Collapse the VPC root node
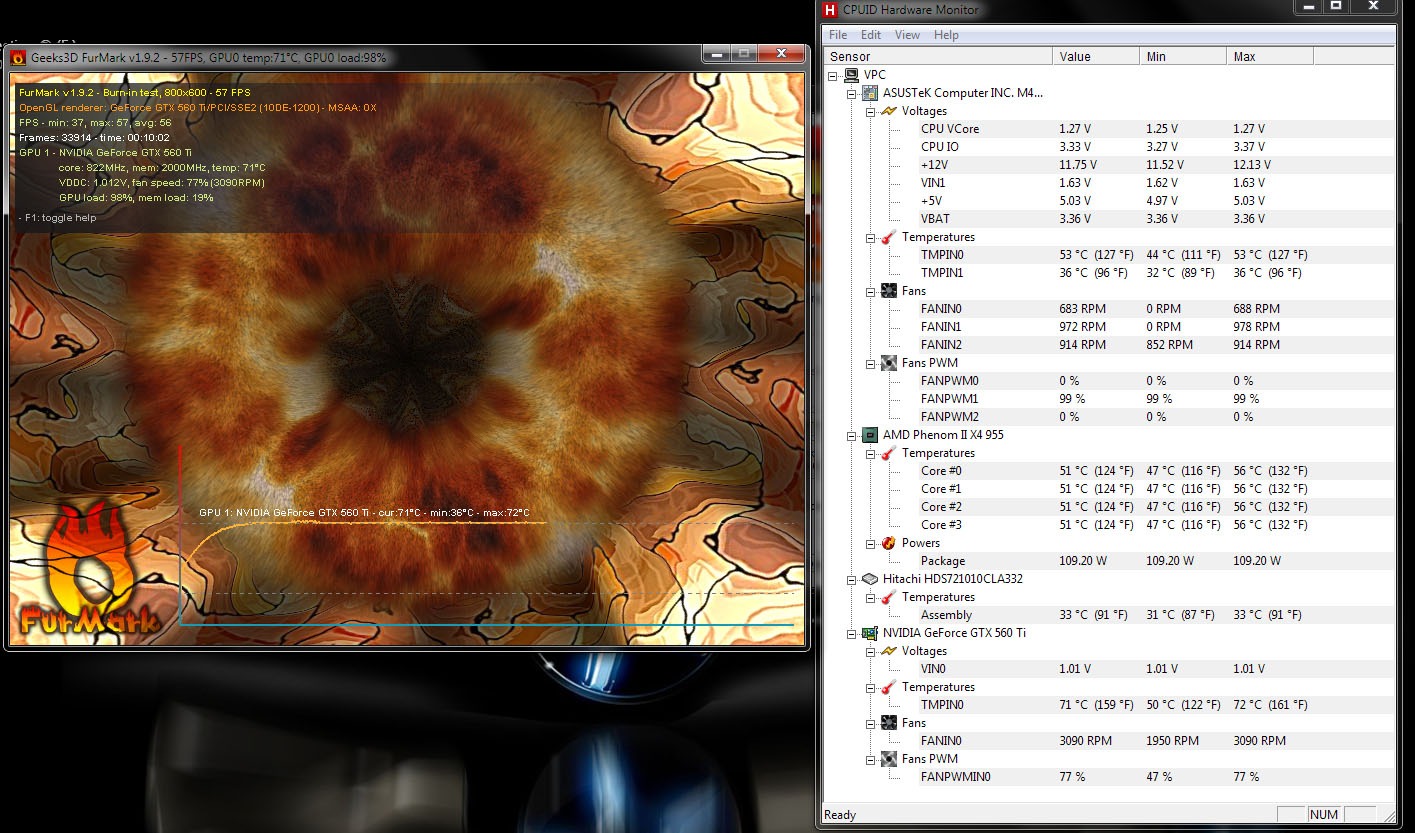 [x=834, y=75]
